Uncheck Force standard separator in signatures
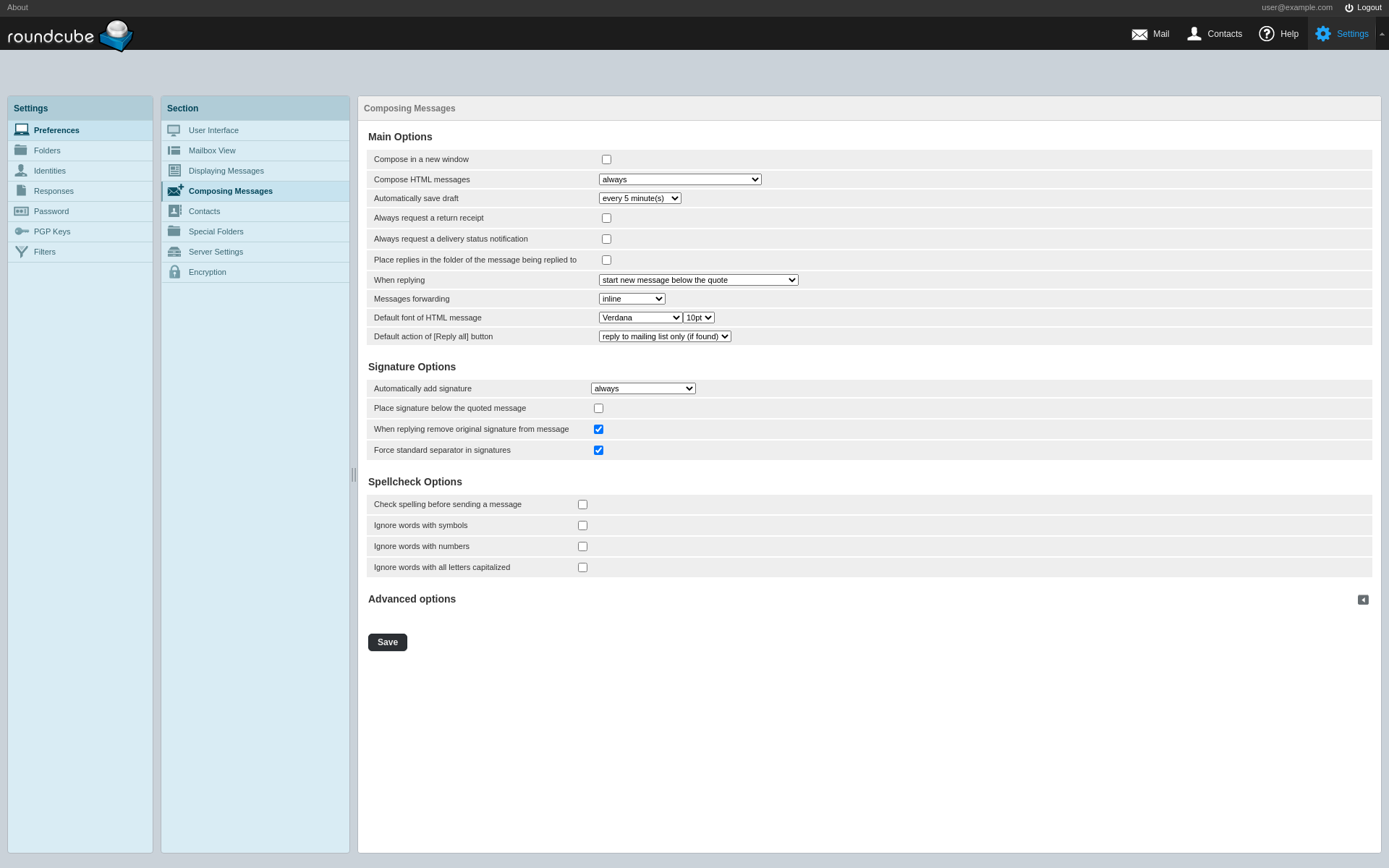This screenshot has height=868, width=1389. [x=598, y=451]
